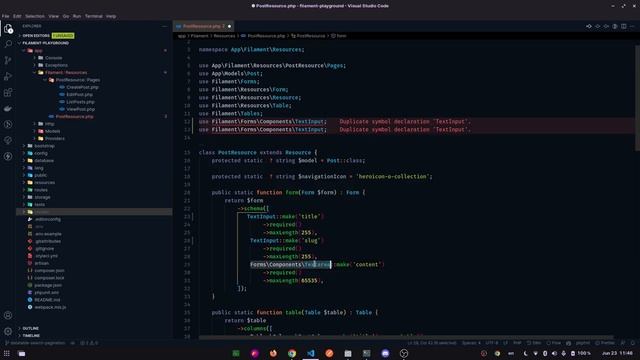Click the git branch status bar item

tap(35, 343)
